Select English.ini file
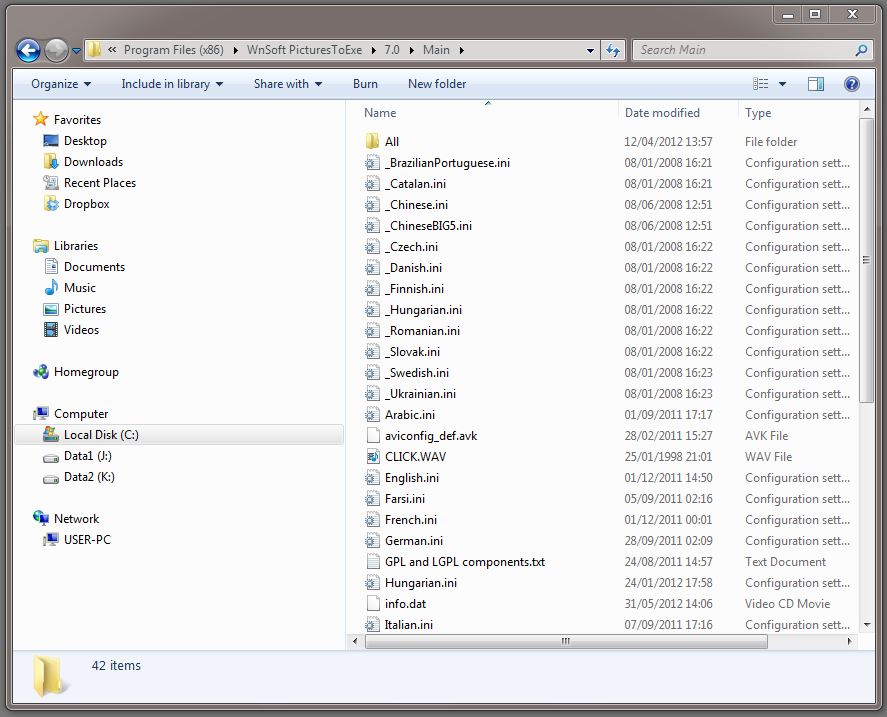This screenshot has width=887, height=717. [411, 478]
